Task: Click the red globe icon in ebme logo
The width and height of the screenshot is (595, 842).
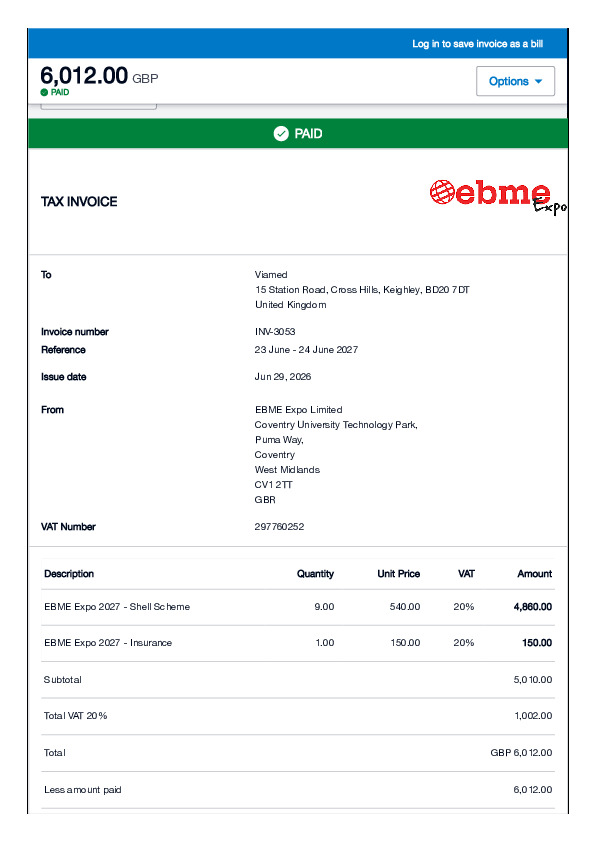Action: click(x=442, y=192)
